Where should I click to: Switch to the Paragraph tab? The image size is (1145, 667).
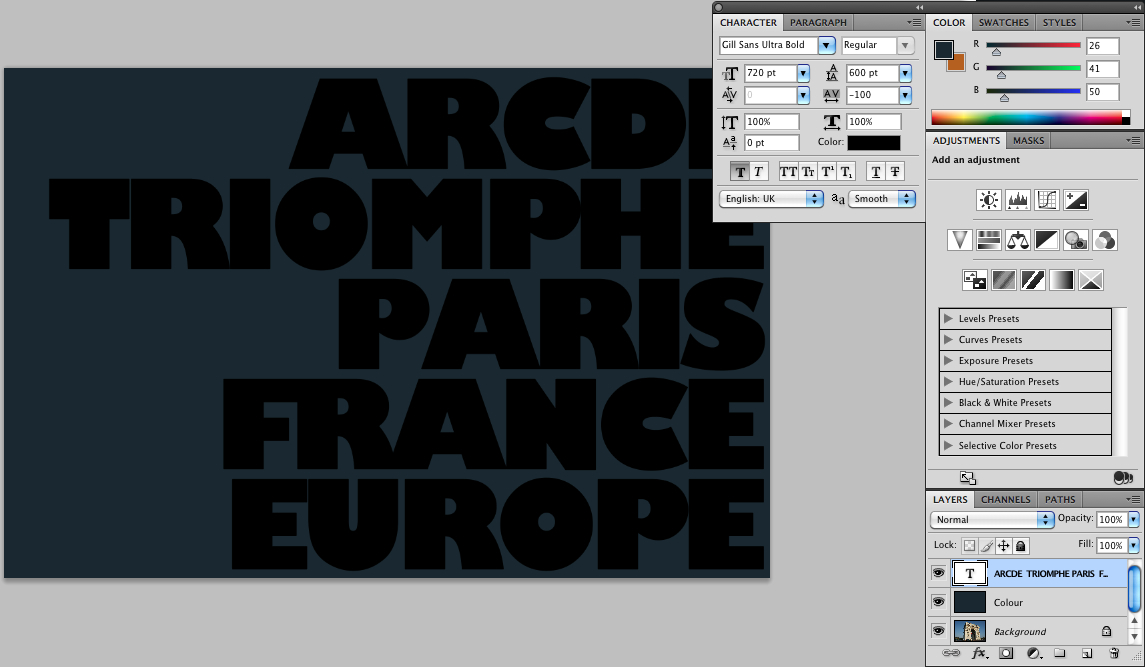(818, 23)
